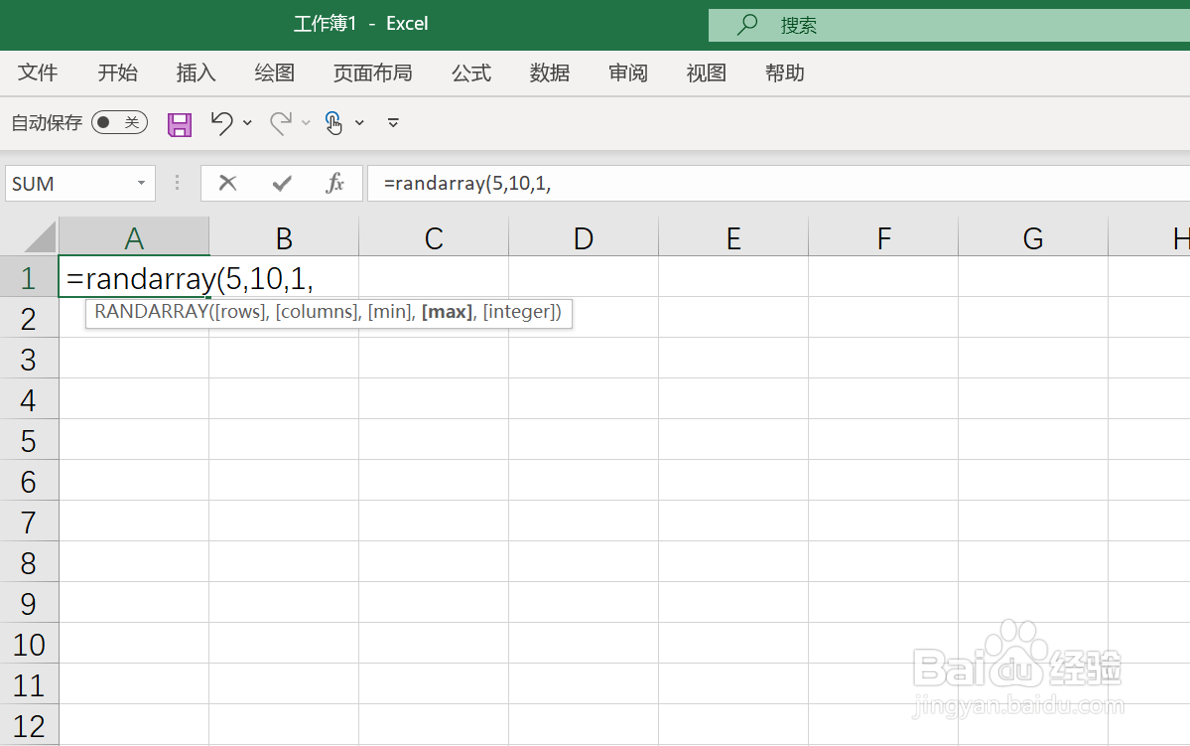Expand the Undo history dropdown

(x=247, y=122)
